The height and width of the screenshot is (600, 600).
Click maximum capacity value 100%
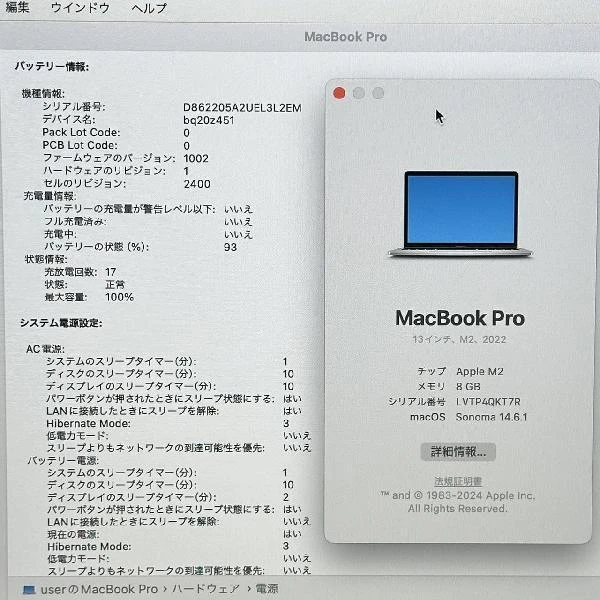[119, 297]
